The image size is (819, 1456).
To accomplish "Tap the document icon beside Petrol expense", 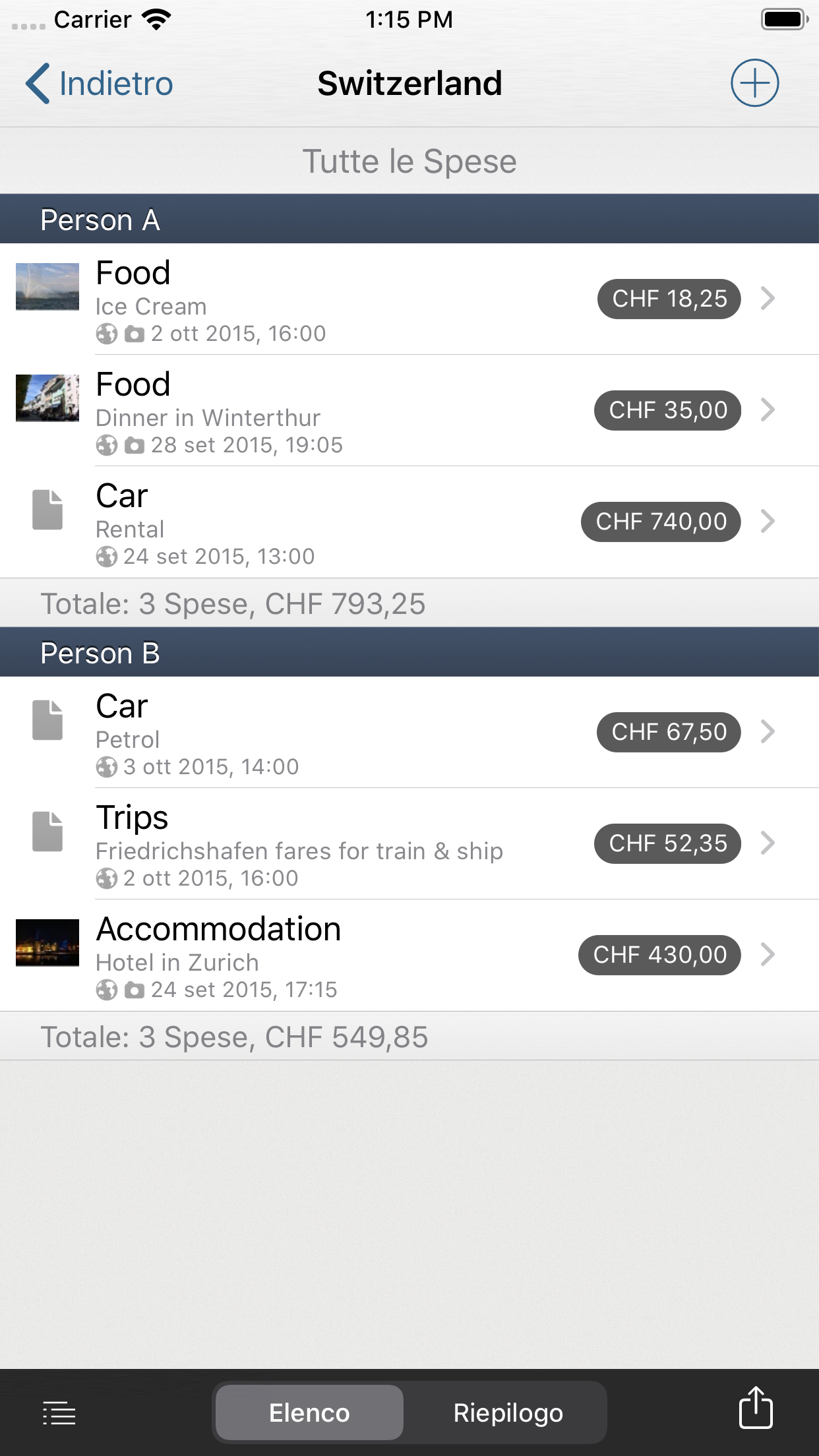I will pos(47,720).
